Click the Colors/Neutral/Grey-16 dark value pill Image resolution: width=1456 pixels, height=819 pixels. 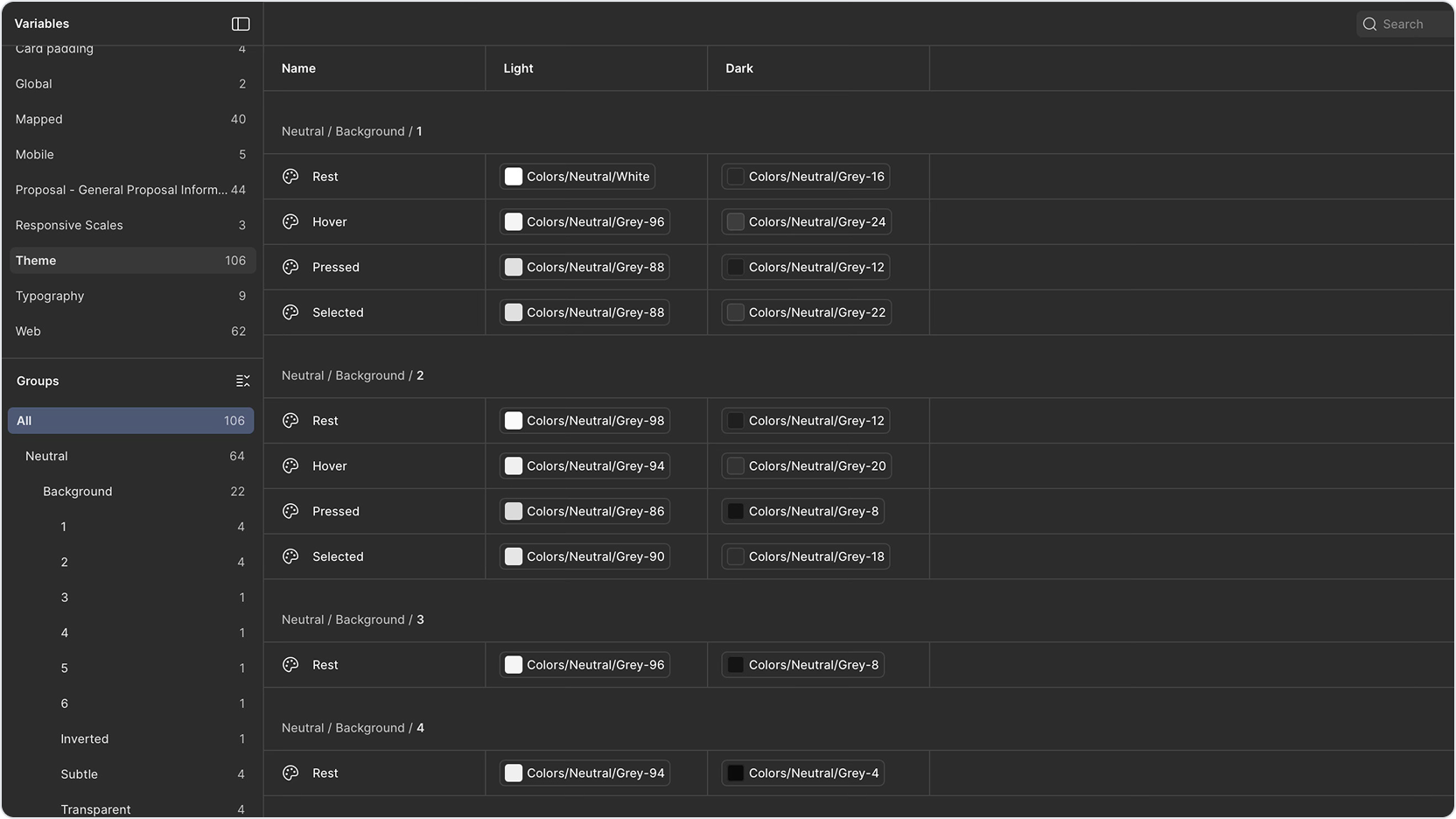click(x=805, y=176)
